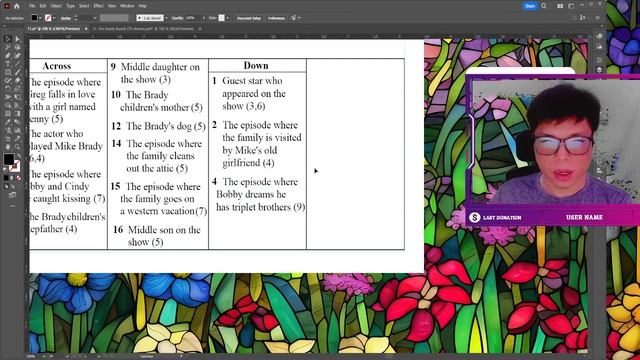Open the Effect menu
Screen dimensions: 640x360
click(98, 6)
